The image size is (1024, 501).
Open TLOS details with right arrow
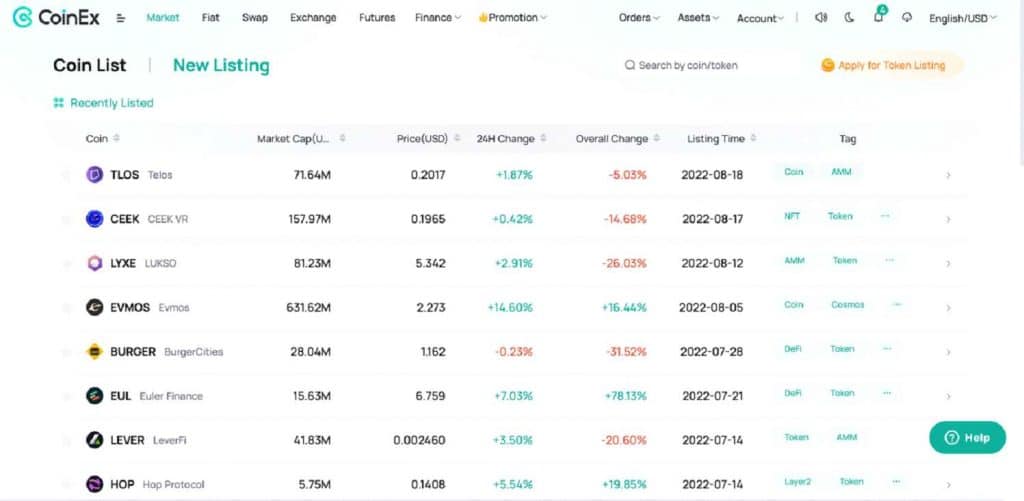(948, 176)
